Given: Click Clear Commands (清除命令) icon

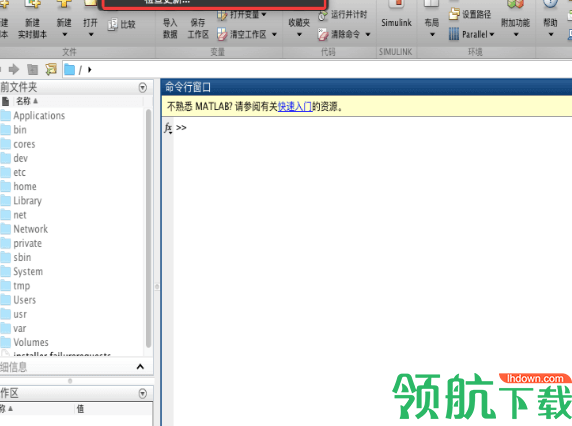Looking at the screenshot, I should click(x=323, y=35).
